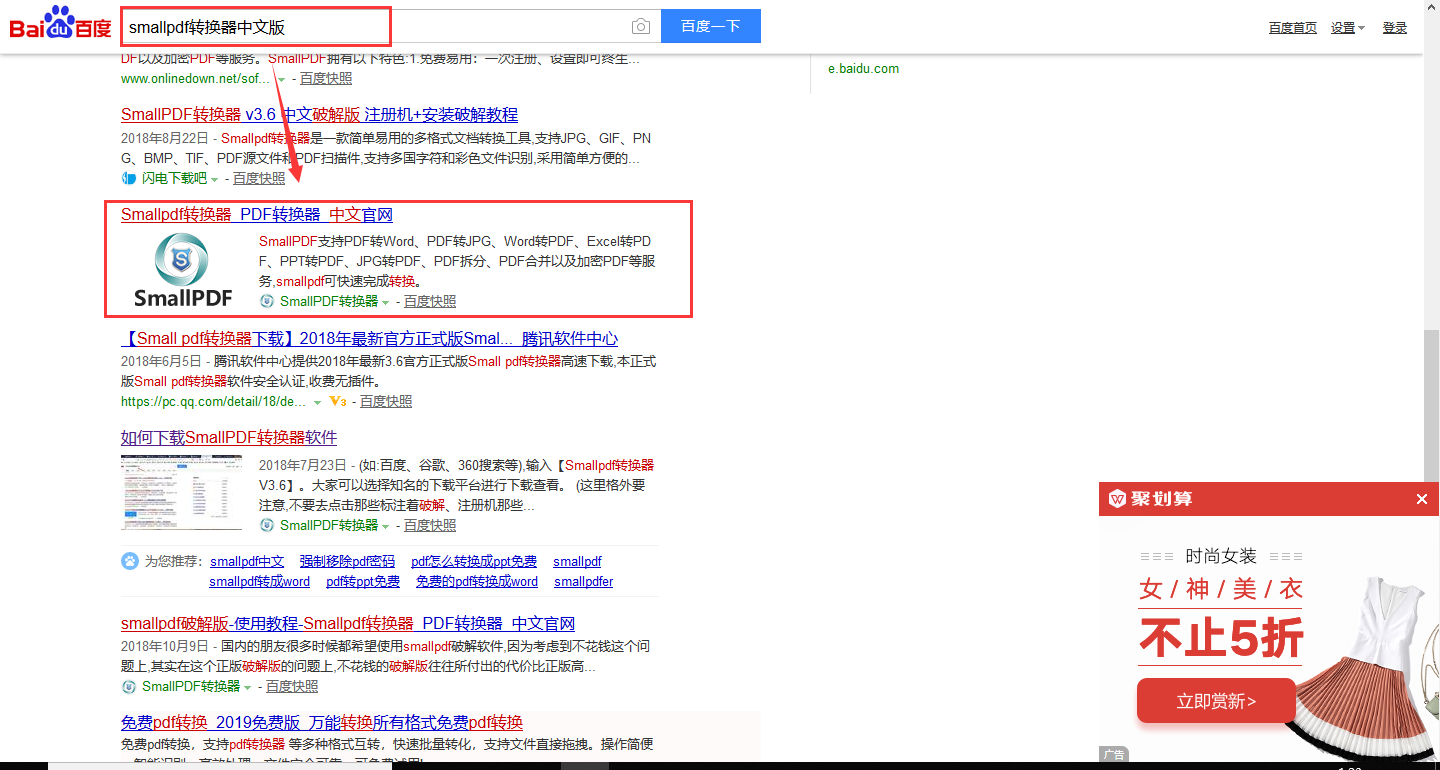Click 闪电下载吧 source icon
This screenshot has width=1440, height=770.
tap(128, 178)
